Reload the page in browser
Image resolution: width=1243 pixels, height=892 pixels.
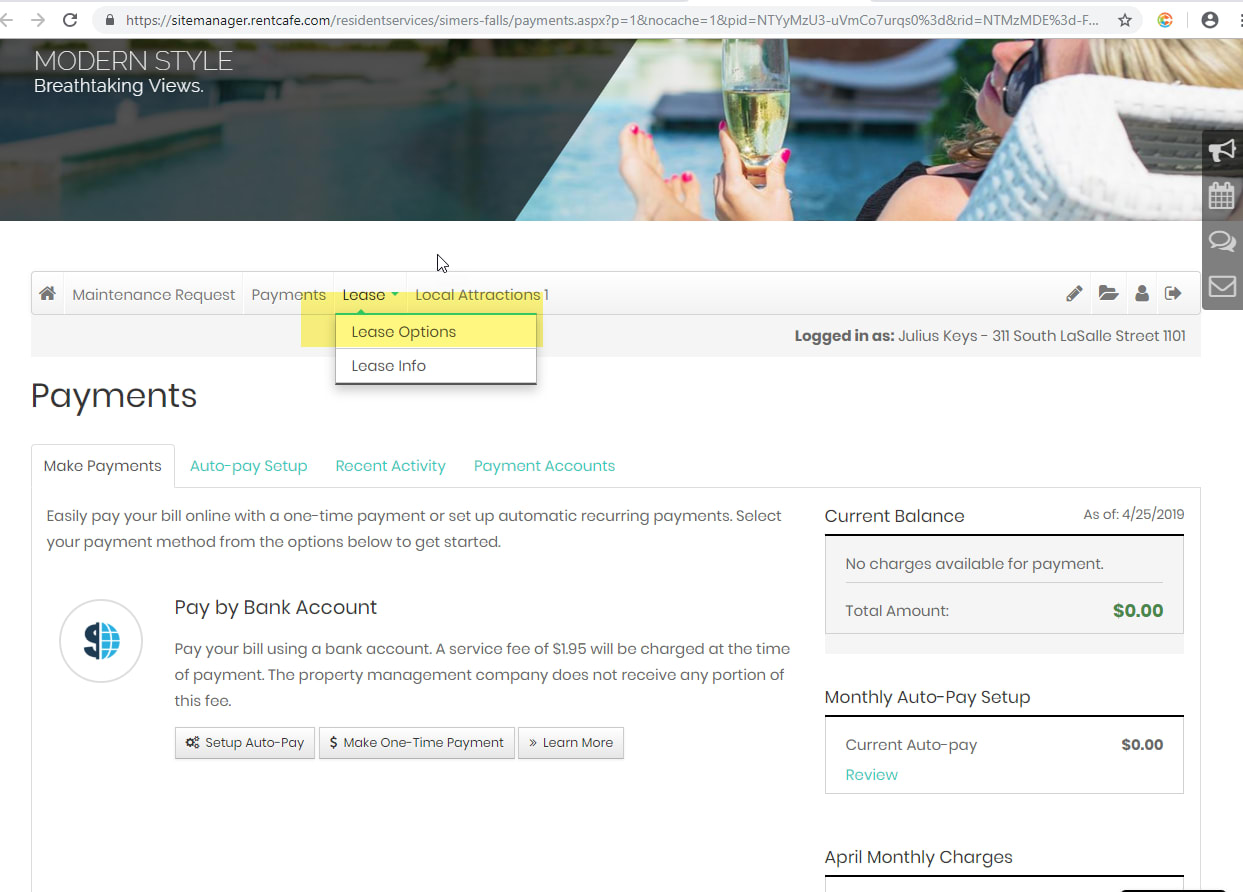pos(70,20)
